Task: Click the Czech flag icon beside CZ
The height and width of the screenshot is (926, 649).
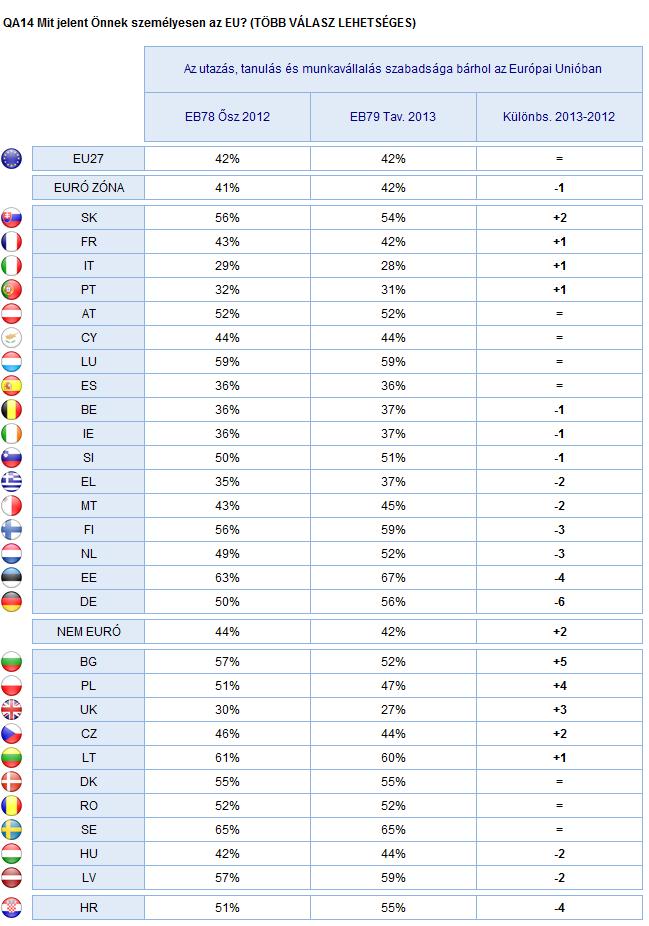Action: pyautogui.click(x=11, y=733)
